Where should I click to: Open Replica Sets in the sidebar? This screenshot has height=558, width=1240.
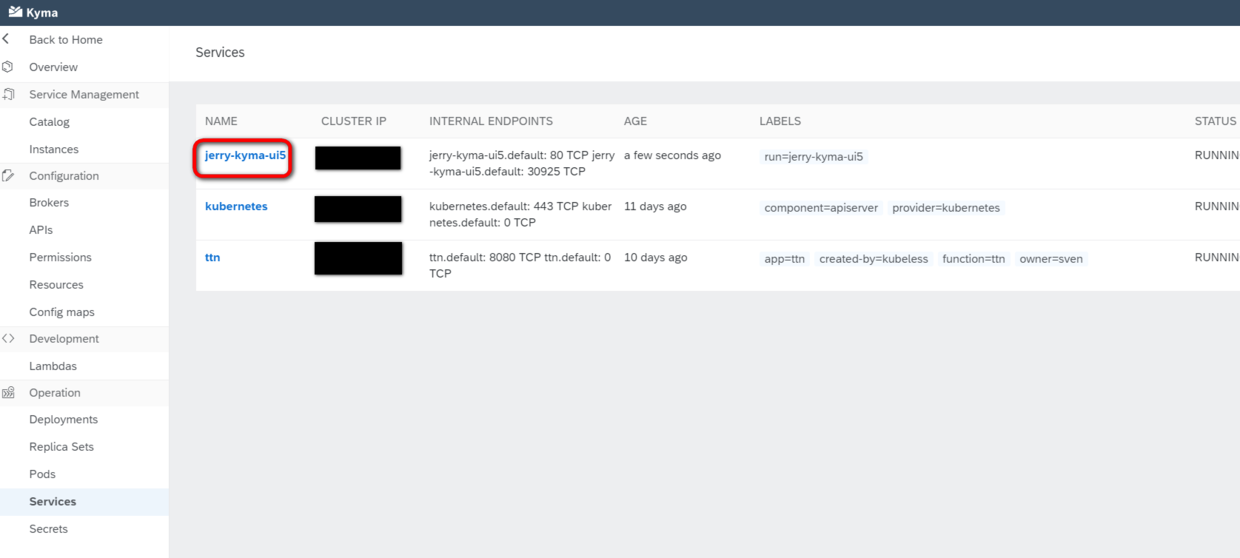[x=61, y=447]
